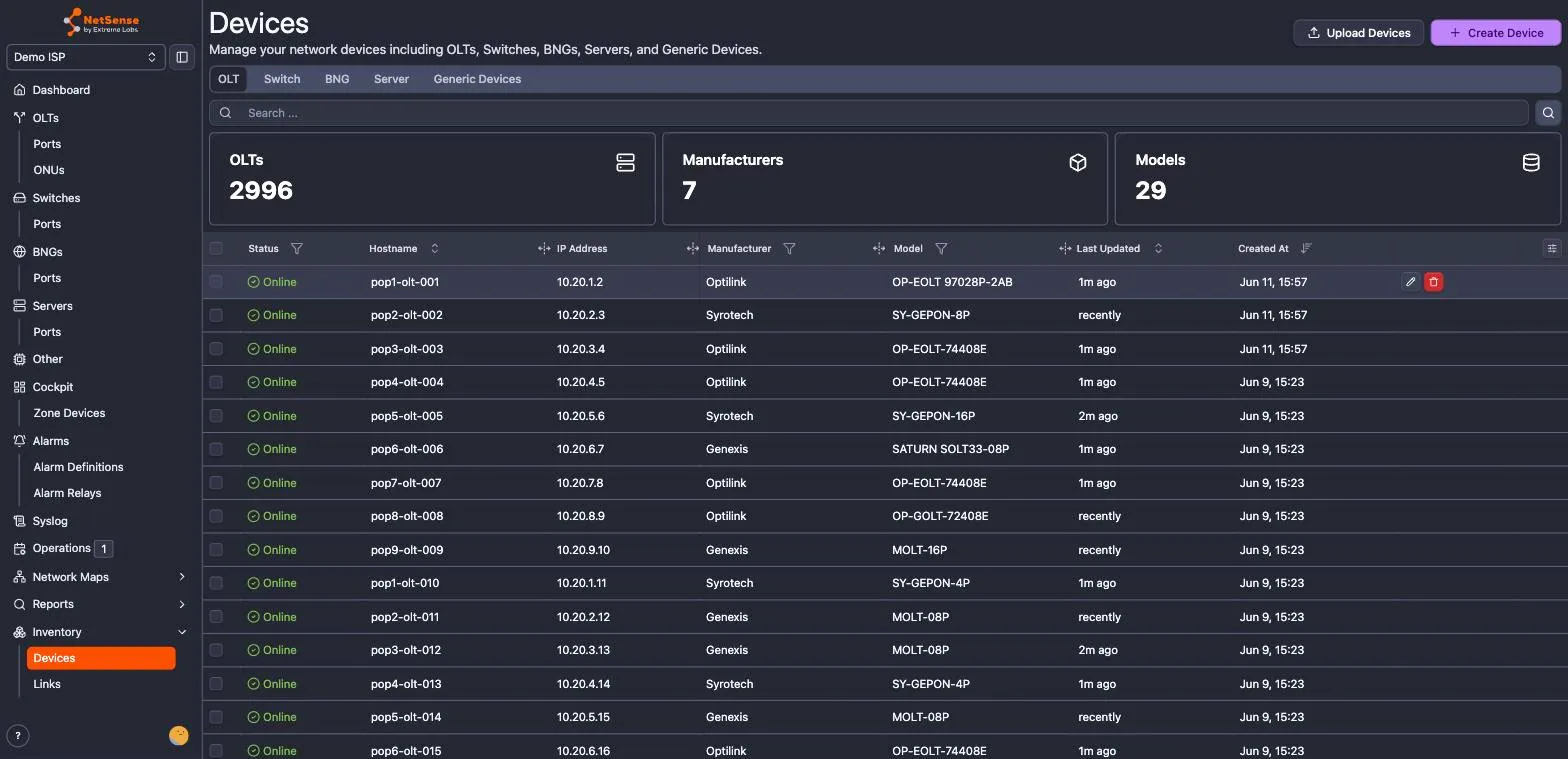This screenshot has height=759, width=1568.
Task: Click the Syslog icon in sidebar
Action: tap(19, 521)
